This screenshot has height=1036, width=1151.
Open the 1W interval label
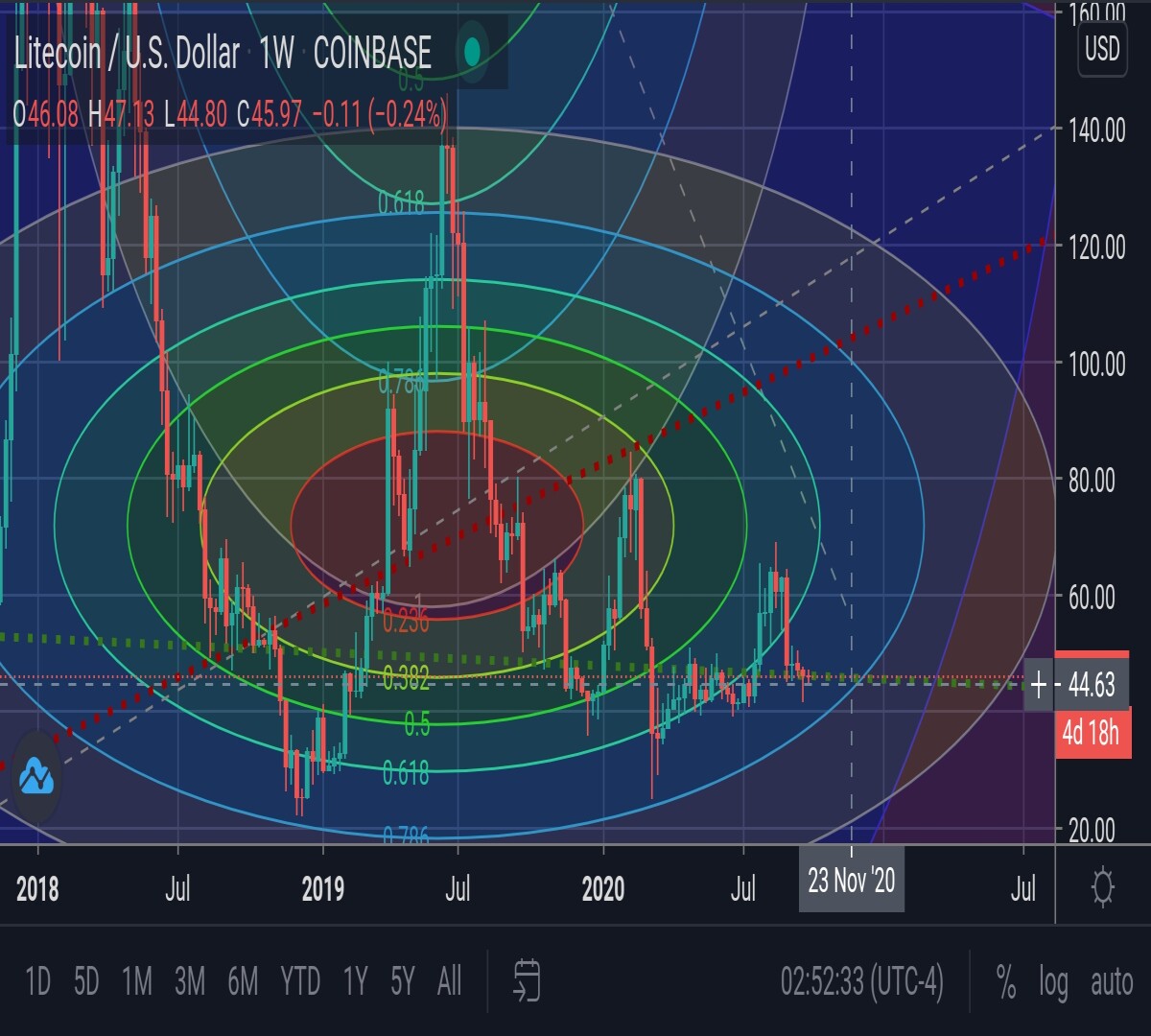276,53
